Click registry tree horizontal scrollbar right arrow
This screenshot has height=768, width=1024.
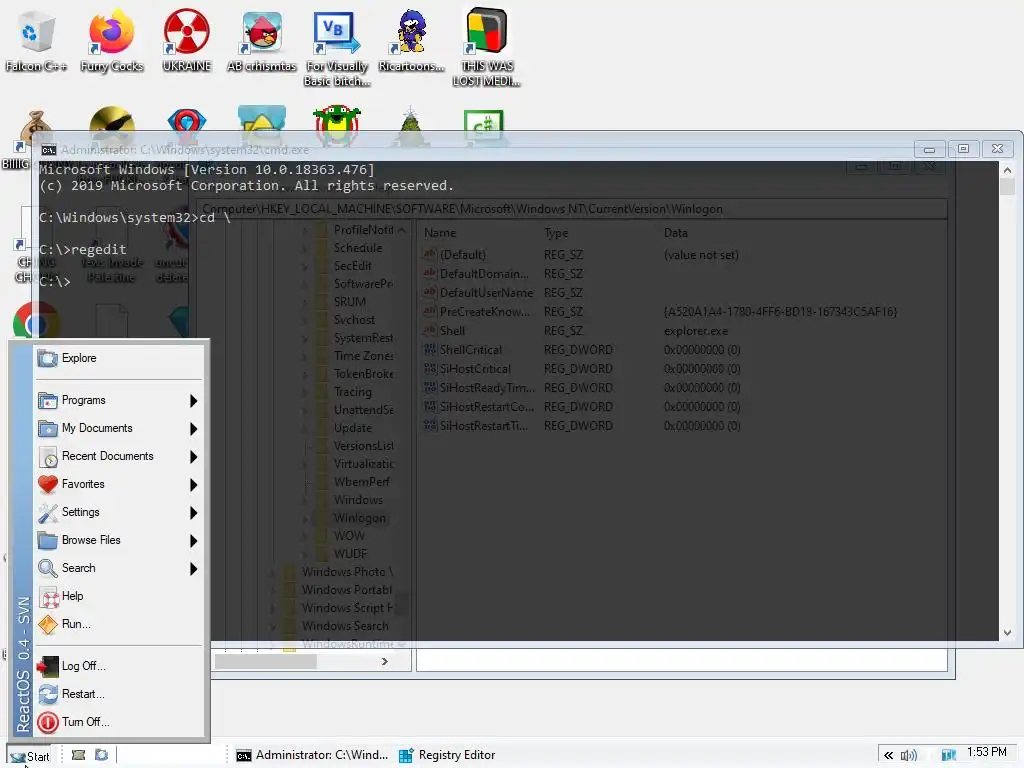[x=385, y=662]
